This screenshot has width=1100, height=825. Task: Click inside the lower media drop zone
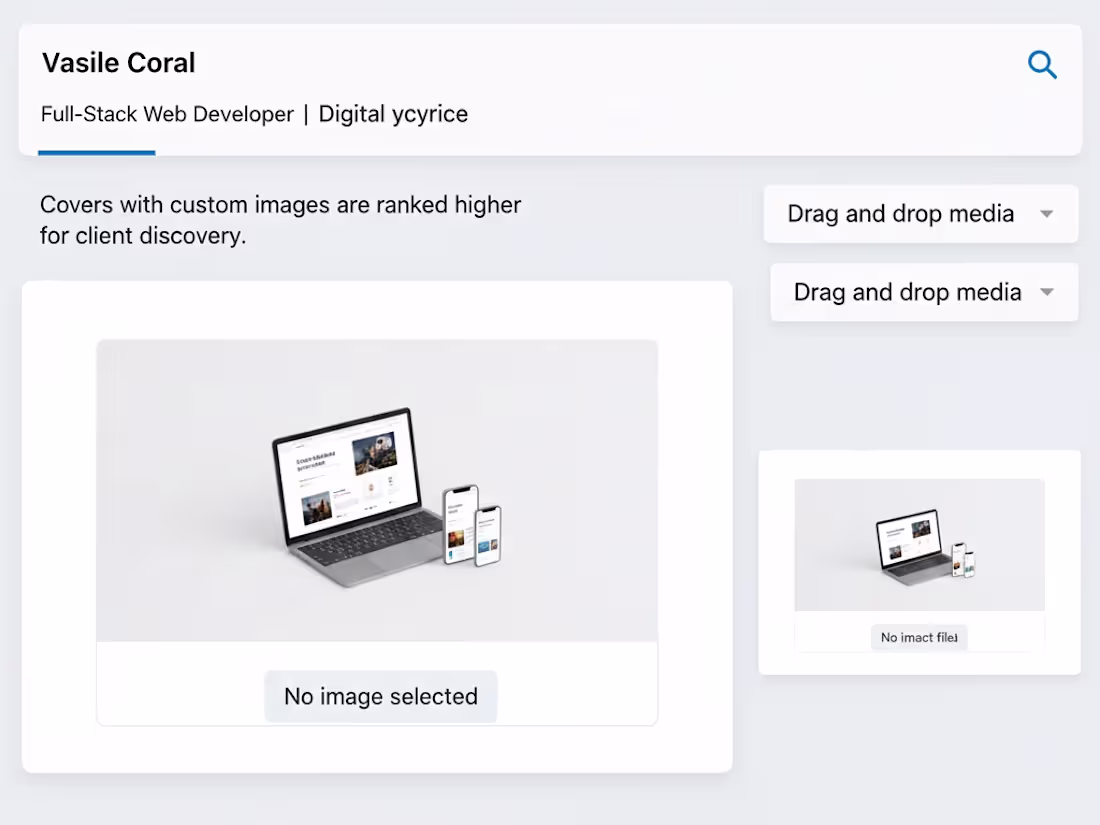(x=906, y=292)
